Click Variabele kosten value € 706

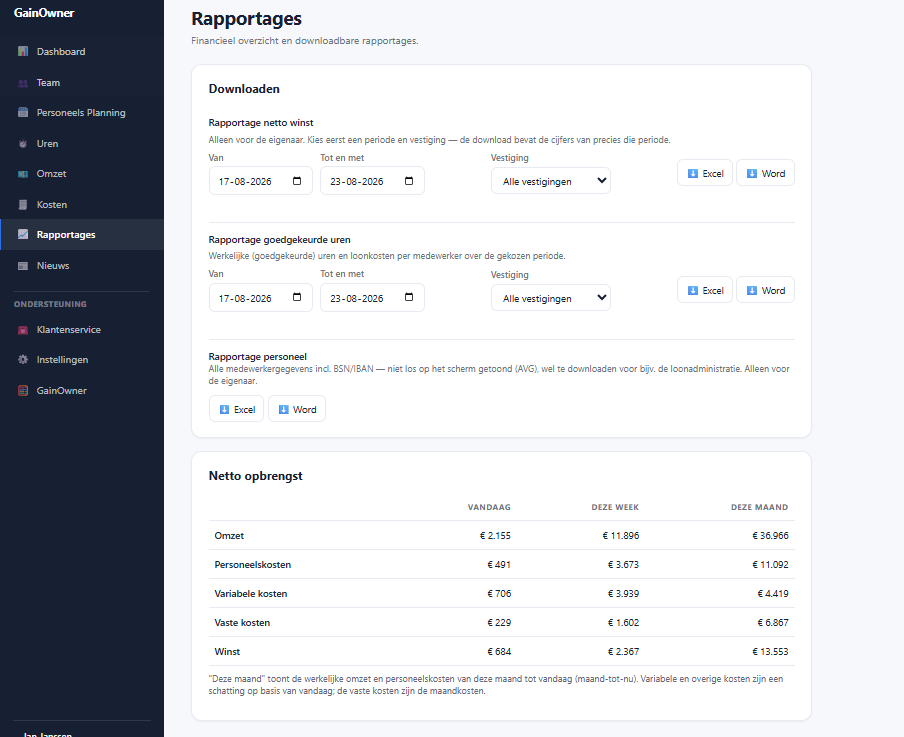tap(499, 593)
